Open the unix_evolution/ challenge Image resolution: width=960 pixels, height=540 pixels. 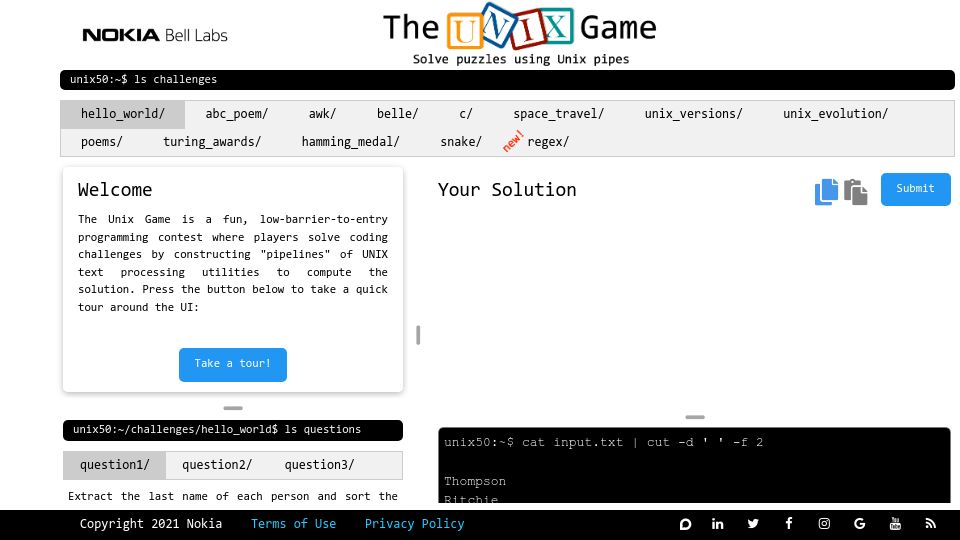835,114
